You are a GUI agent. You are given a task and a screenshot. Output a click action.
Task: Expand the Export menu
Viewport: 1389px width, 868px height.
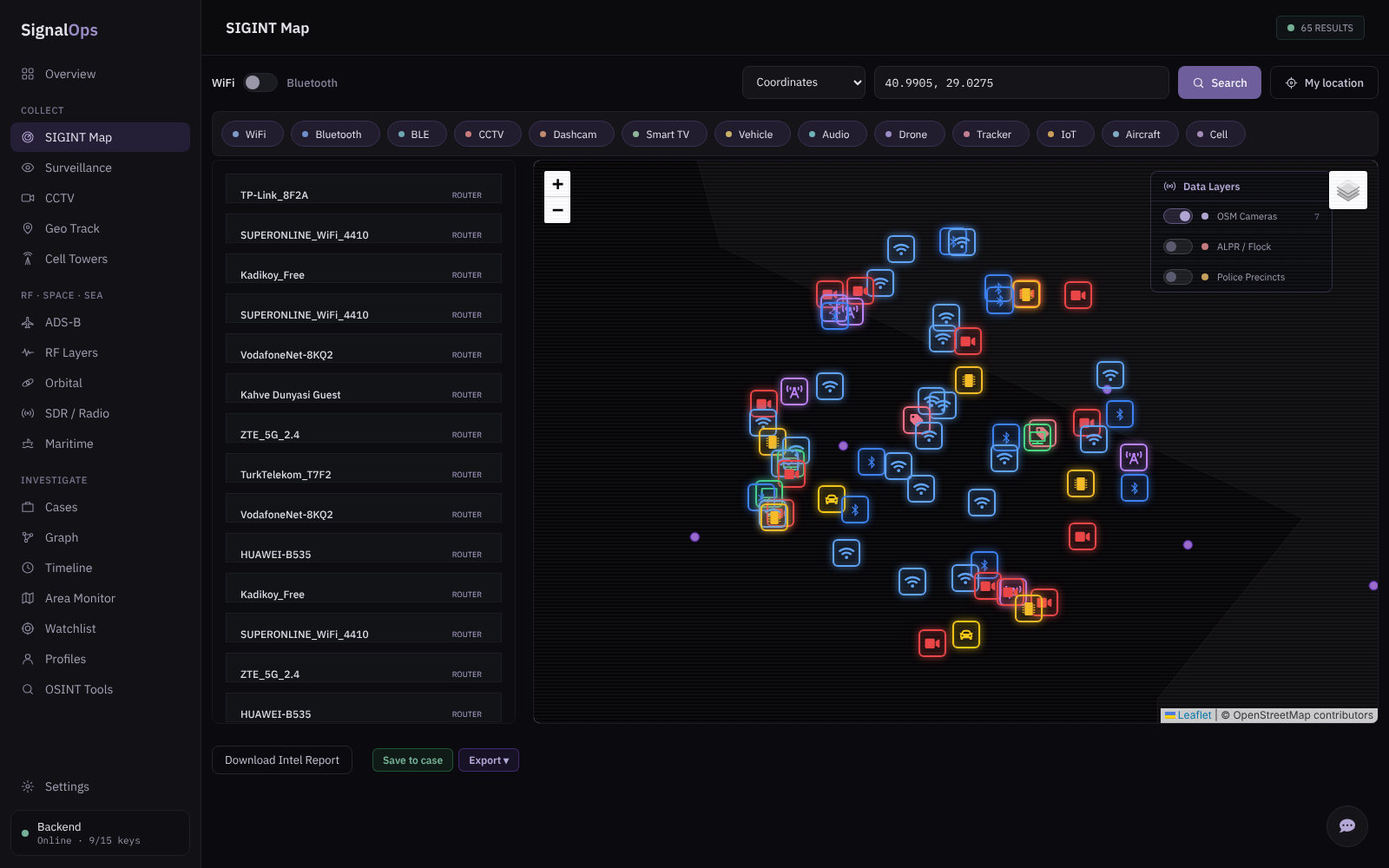[489, 760]
